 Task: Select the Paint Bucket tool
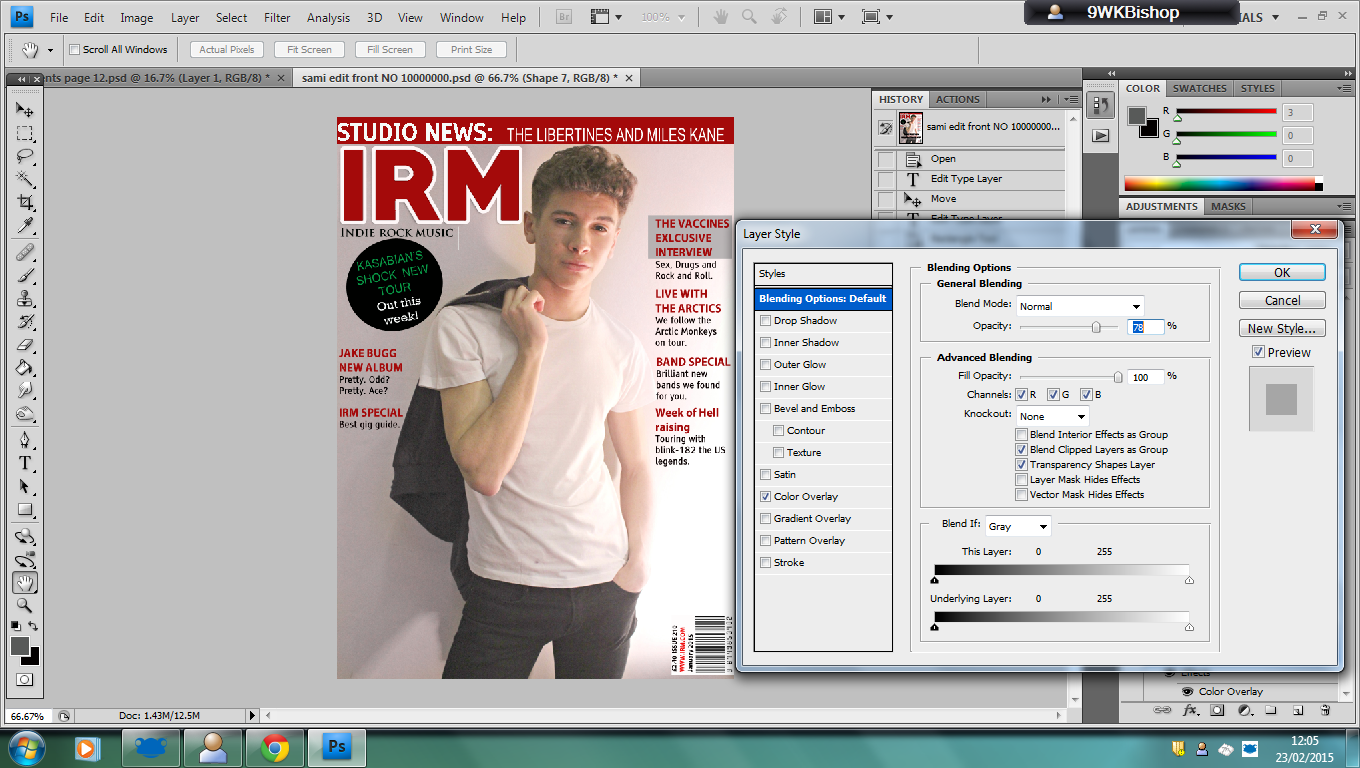[x=25, y=367]
